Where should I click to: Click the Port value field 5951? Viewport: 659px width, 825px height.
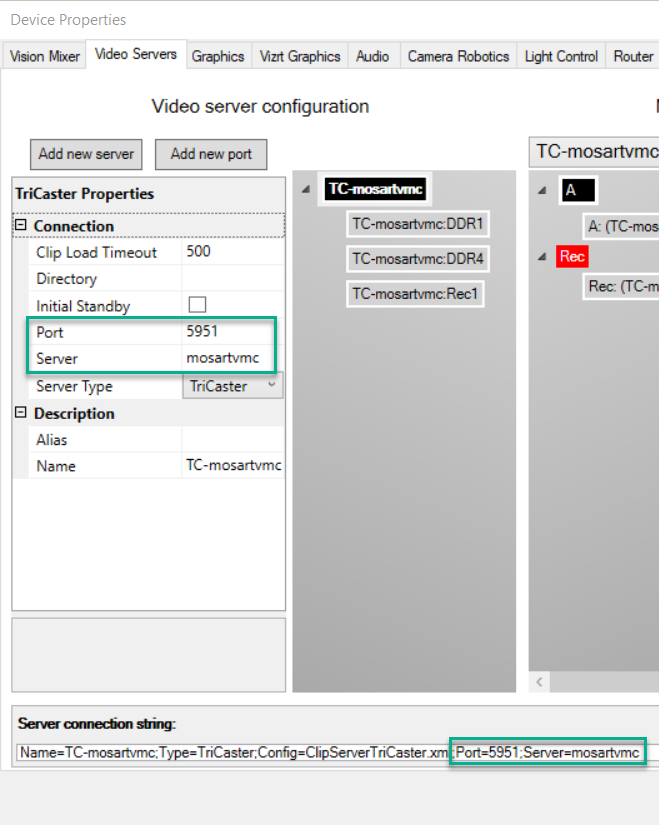pyautogui.click(x=230, y=332)
